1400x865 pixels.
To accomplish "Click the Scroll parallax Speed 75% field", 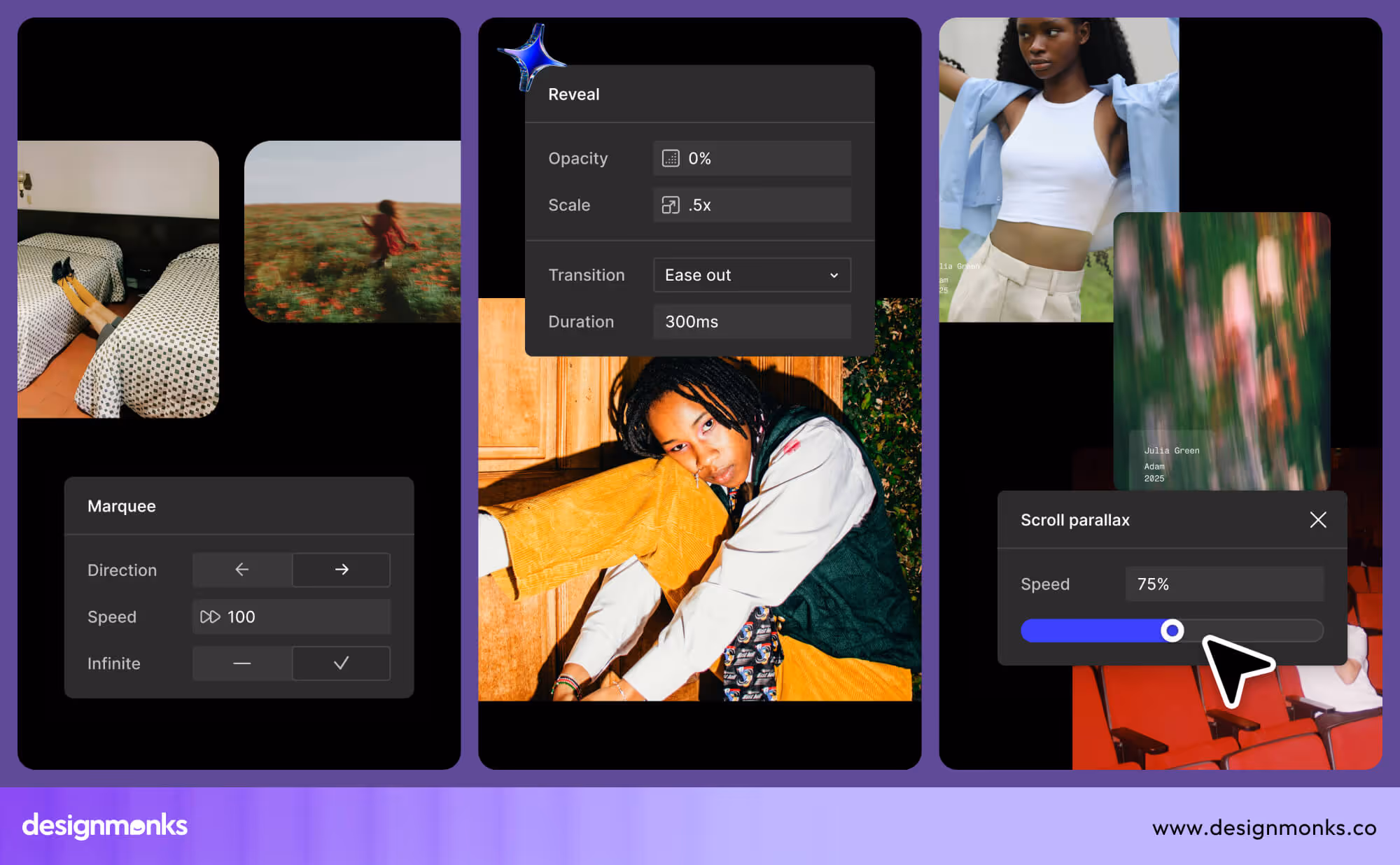I will [1224, 584].
